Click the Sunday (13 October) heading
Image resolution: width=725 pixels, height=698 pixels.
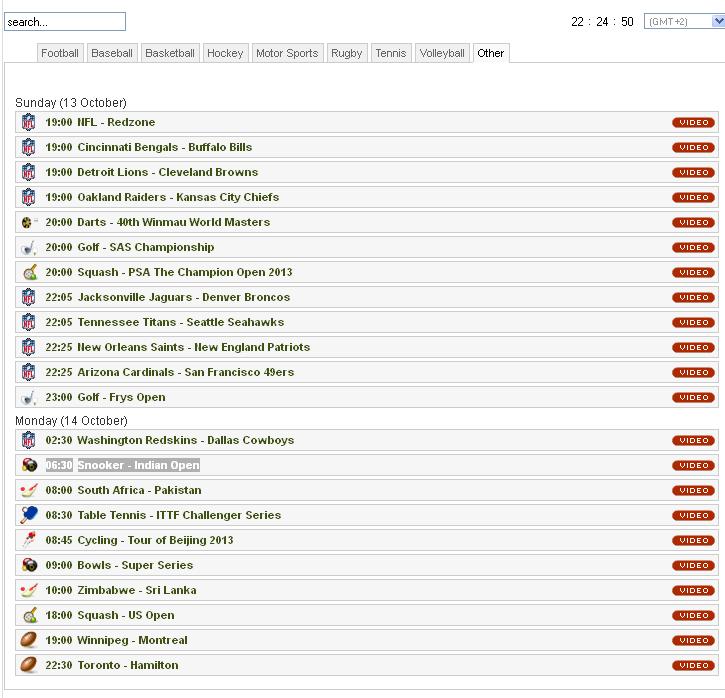click(x=71, y=103)
